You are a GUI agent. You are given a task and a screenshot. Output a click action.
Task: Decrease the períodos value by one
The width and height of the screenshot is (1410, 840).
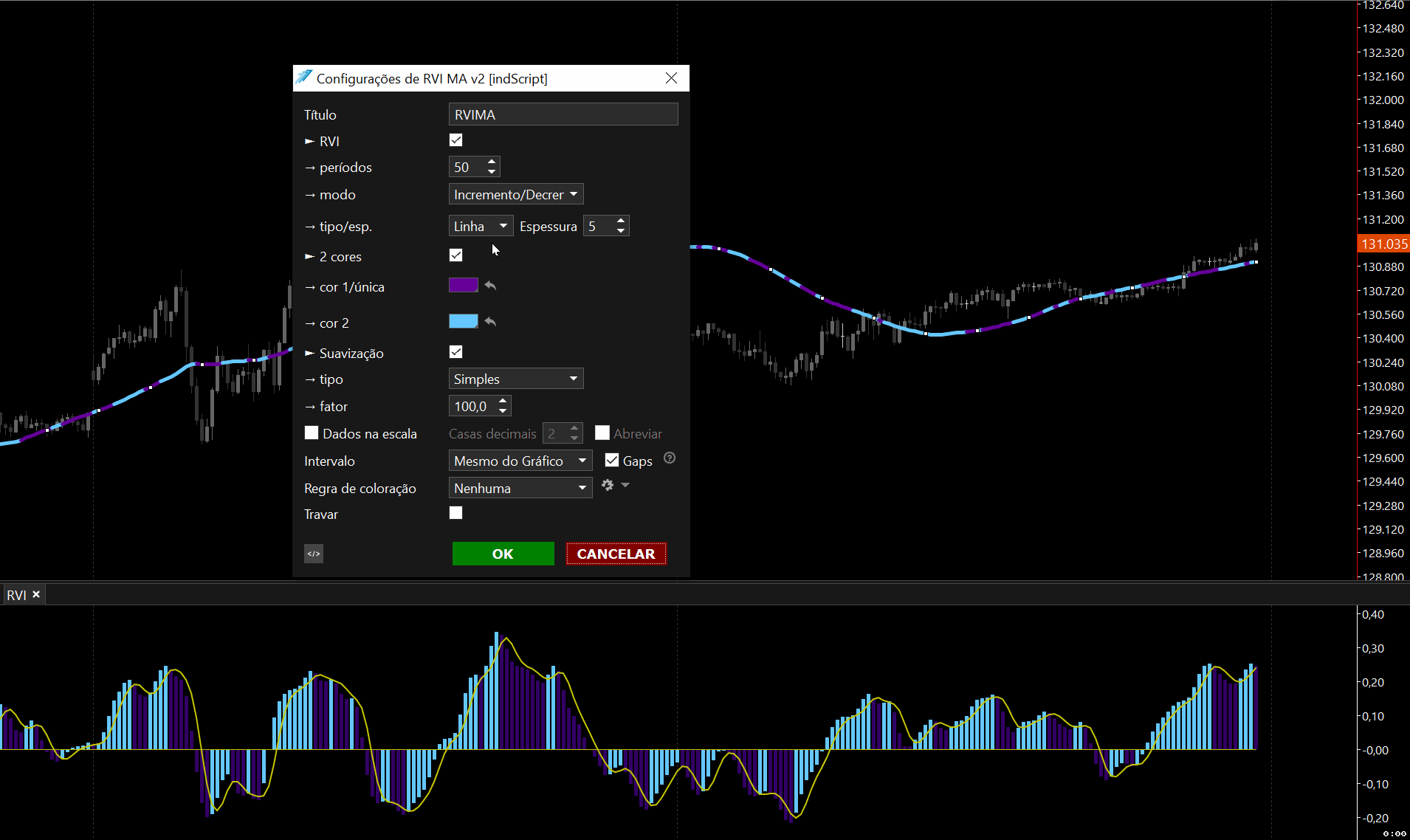(492, 172)
